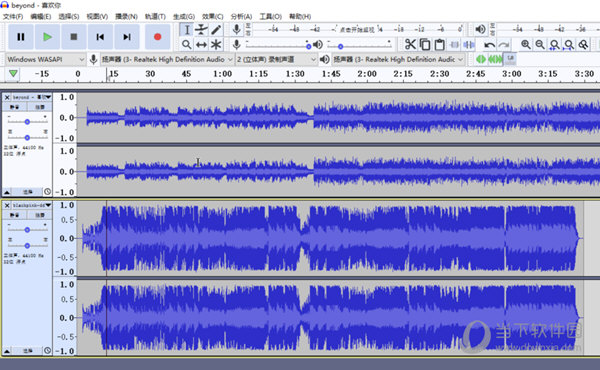Viewport: 600px width, 370px height.
Task: Close the blackpink track with its X
Action: pyautogui.click(x=7, y=205)
